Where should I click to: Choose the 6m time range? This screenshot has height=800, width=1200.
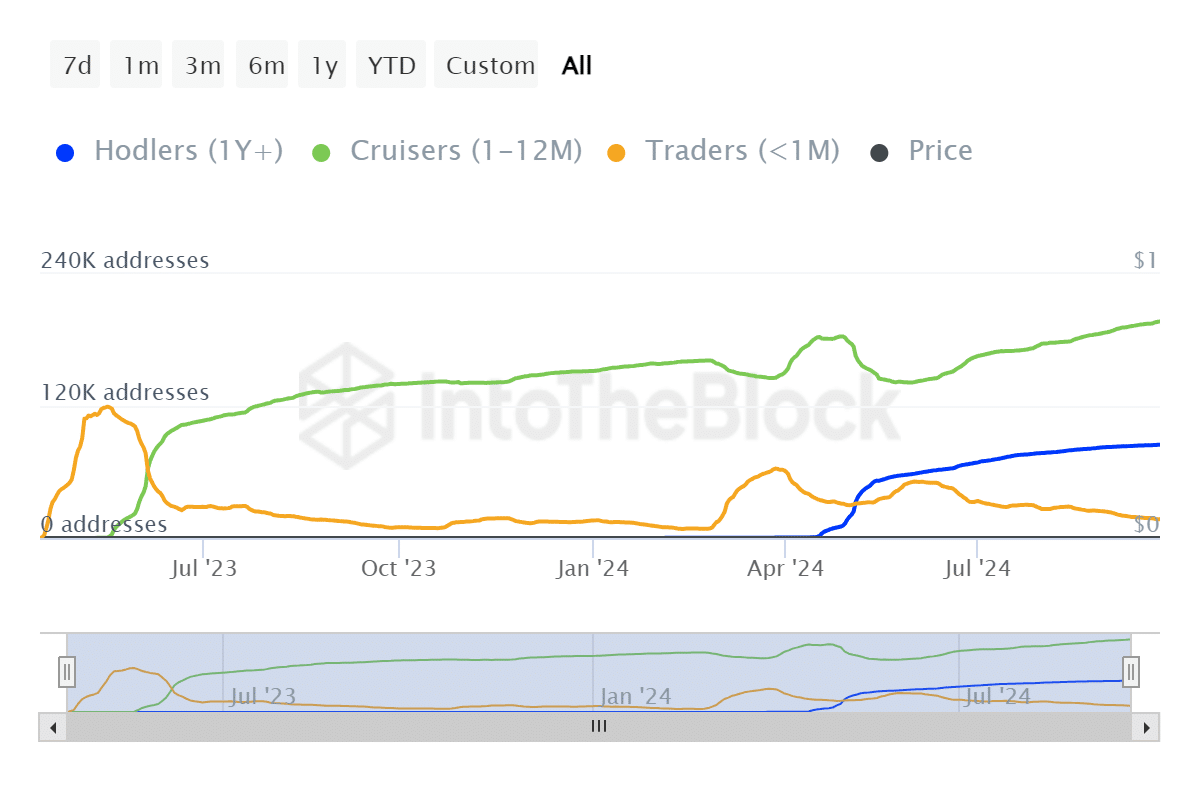tap(266, 66)
